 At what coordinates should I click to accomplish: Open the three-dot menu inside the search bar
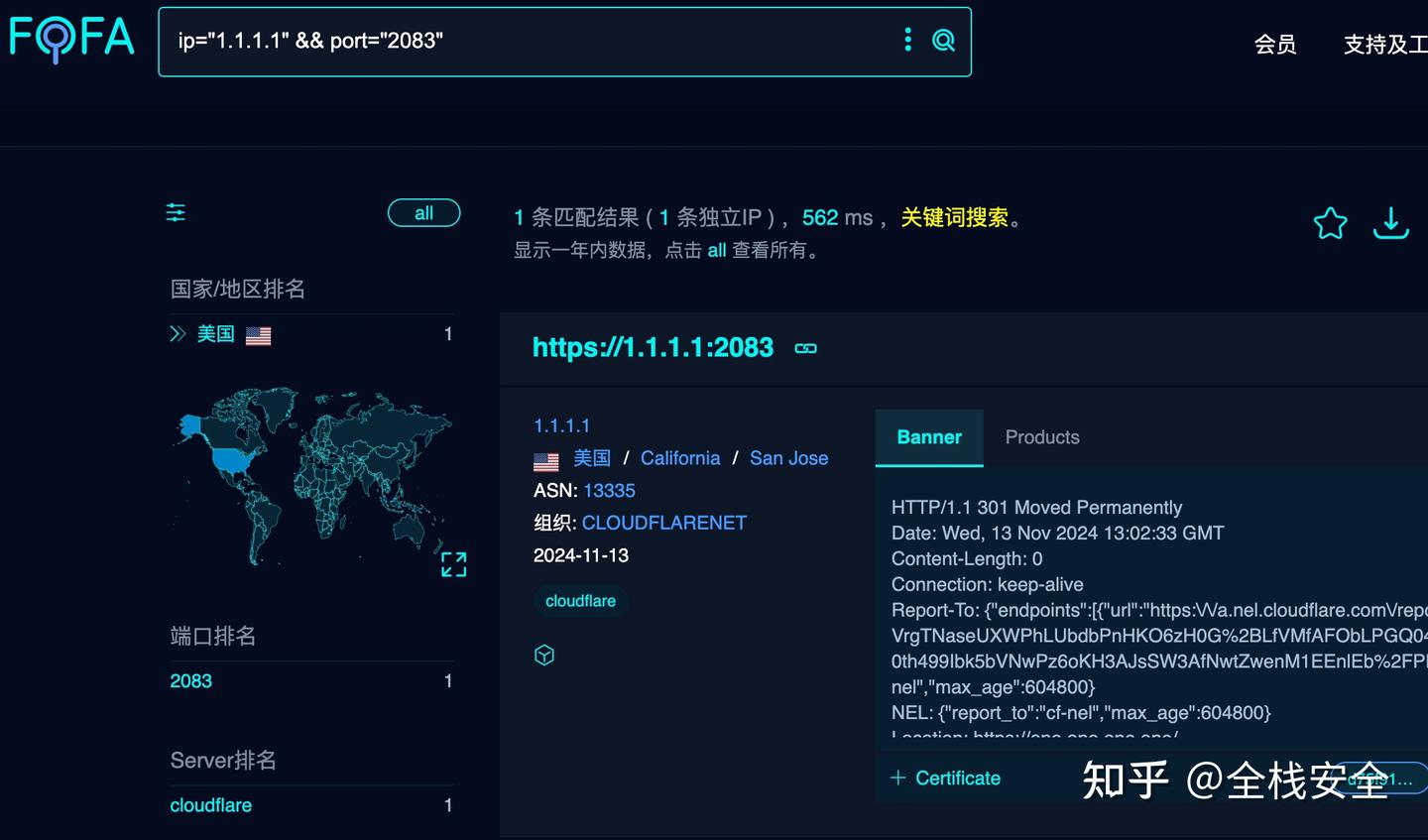906,40
